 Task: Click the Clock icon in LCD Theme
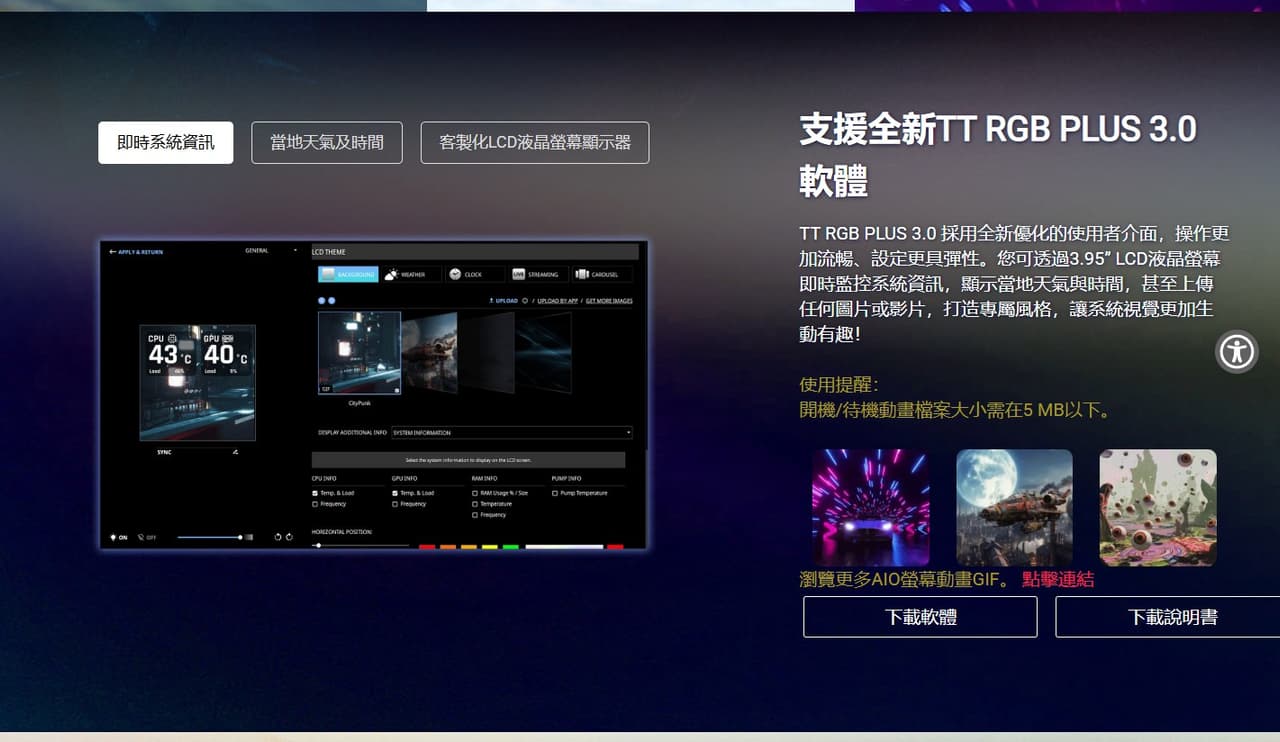[x=455, y=274]
